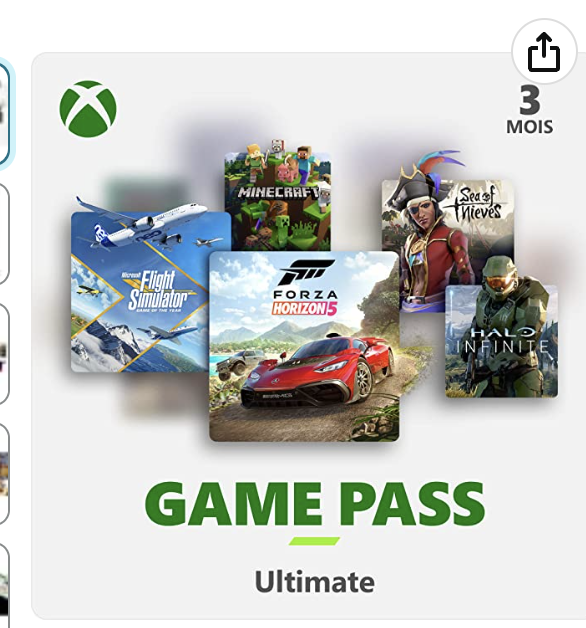This screenshot has width=586, height=628.
Task: Tap the Sea of Thieves title logo
Action: (x=477, y=205)
